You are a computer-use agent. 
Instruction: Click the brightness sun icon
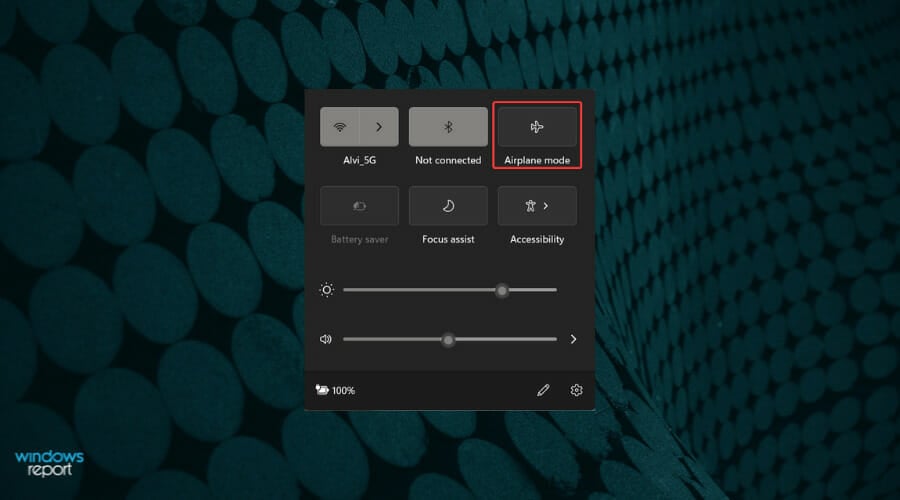[x=327, y=290]
